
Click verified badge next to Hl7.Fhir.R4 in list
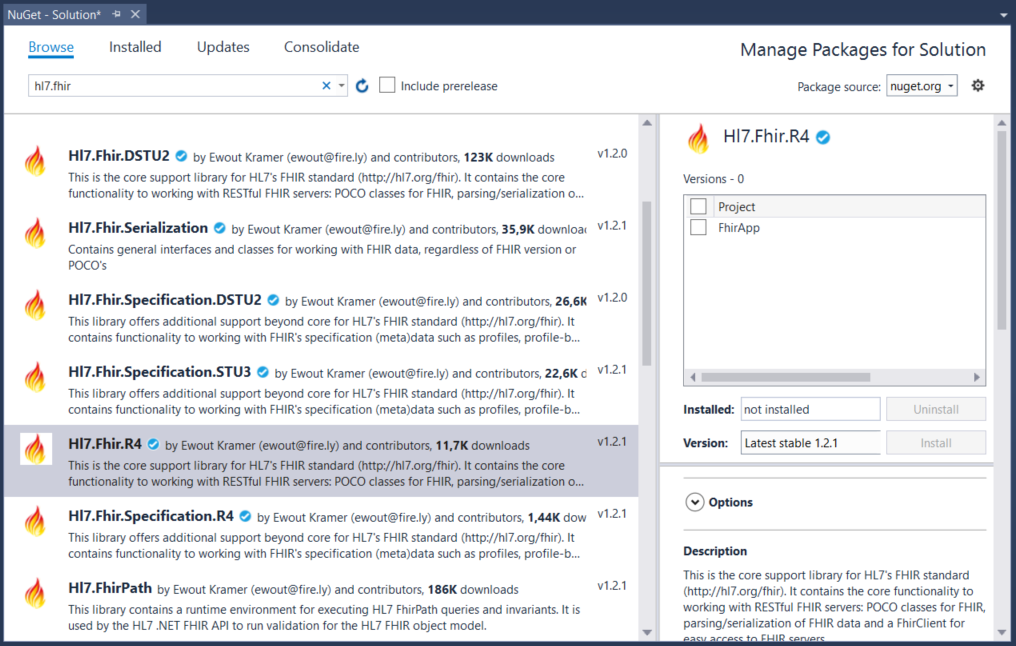[154, 444]
